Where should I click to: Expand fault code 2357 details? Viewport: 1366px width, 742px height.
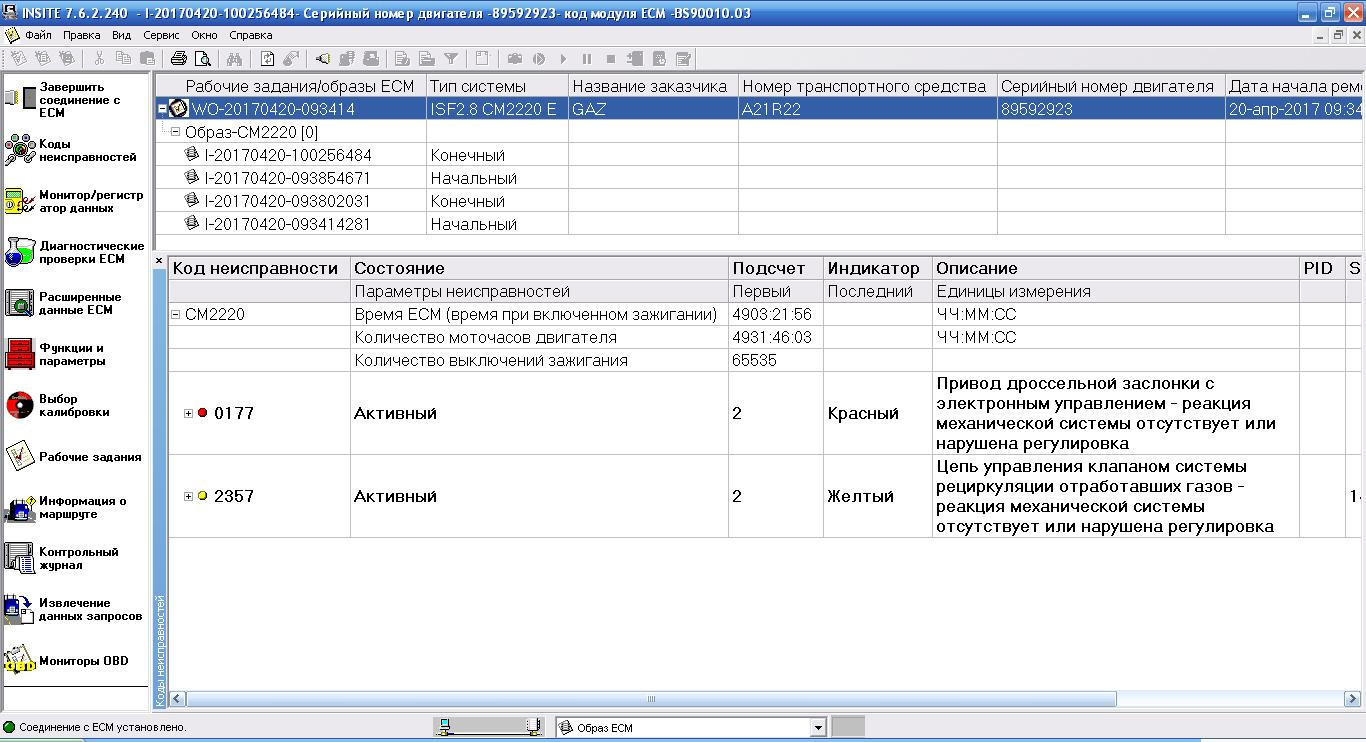coord(188,496)
